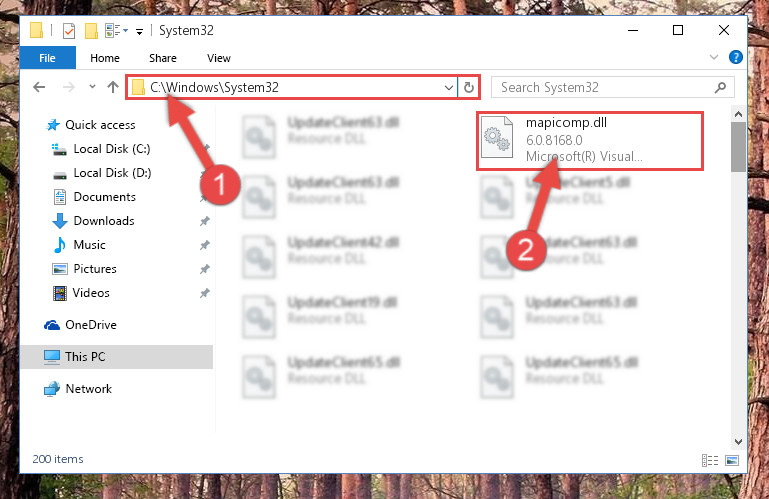The width and height of the screenshot is (769, 499).
Task: Click the Back navigation arrow
Action: click(x=39, y=87)
